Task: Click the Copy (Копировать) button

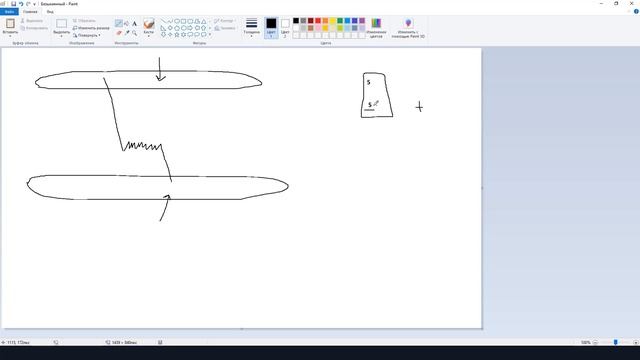Action: (x=34, y=28)
